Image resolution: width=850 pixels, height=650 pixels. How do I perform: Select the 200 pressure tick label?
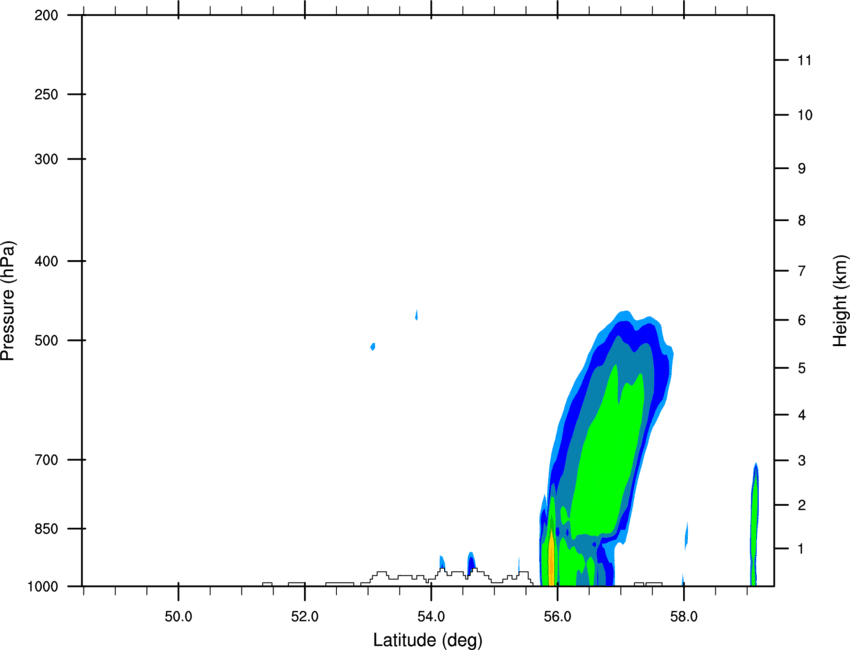pyautogui.click(x=46, y=16)
